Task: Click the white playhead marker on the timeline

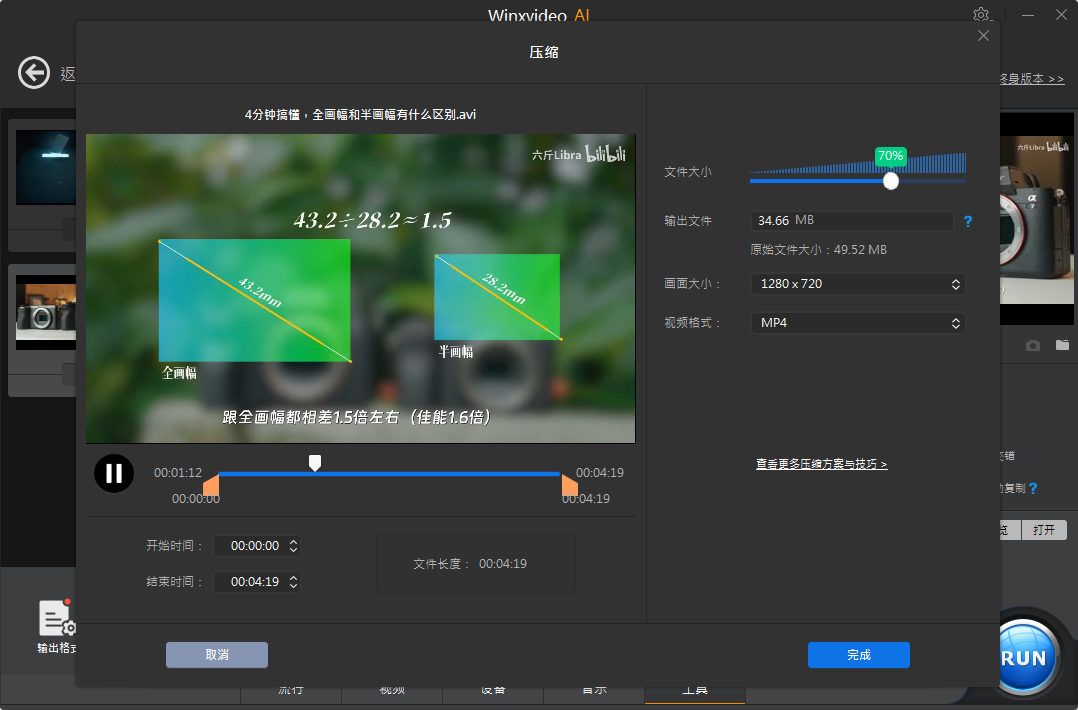Action: click(x=315, y=462)
